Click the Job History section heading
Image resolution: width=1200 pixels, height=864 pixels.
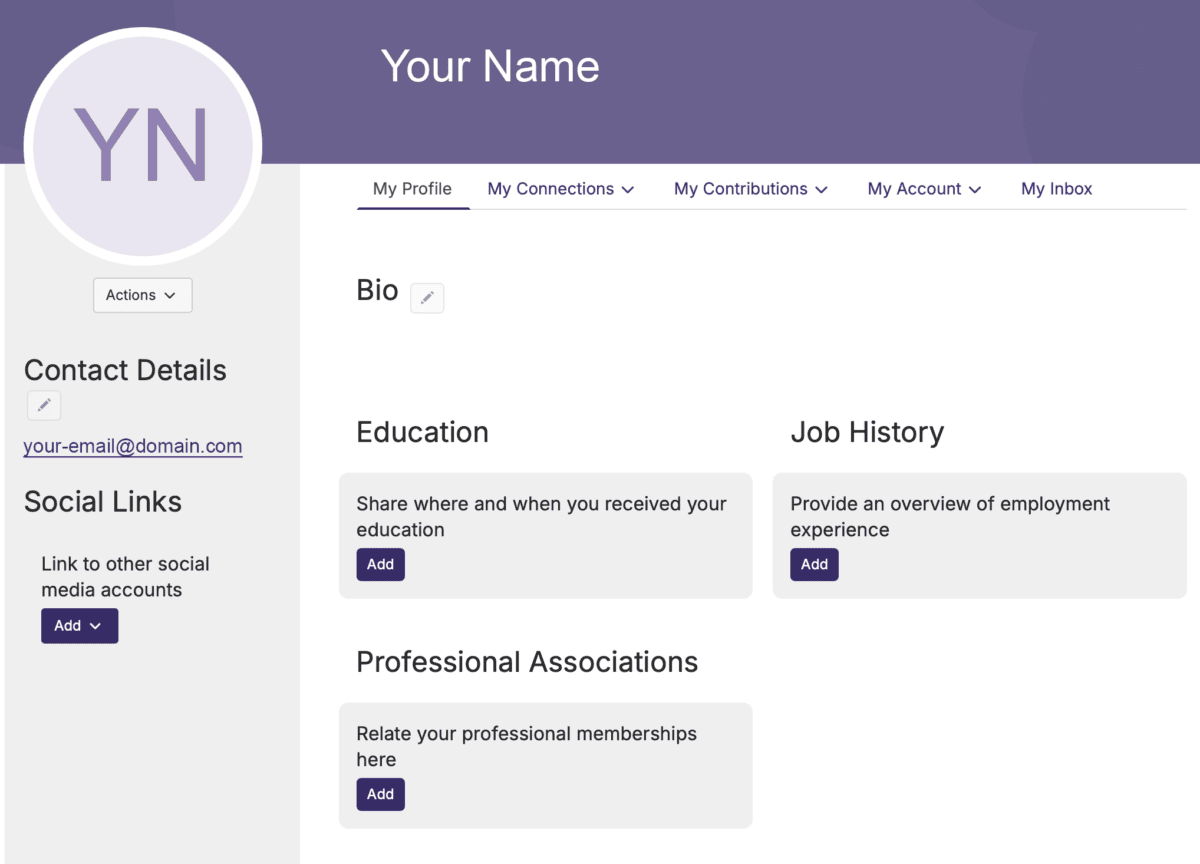coord(867,432)
